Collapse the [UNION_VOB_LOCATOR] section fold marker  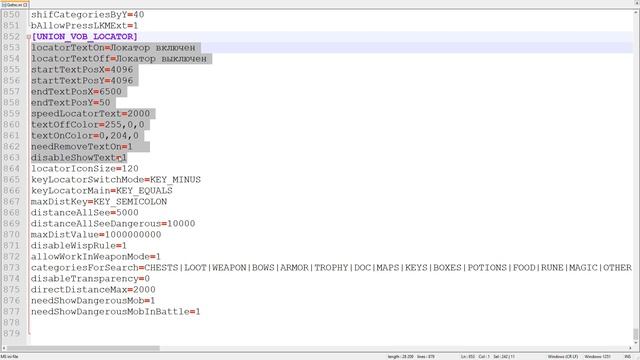coord(29,37)
